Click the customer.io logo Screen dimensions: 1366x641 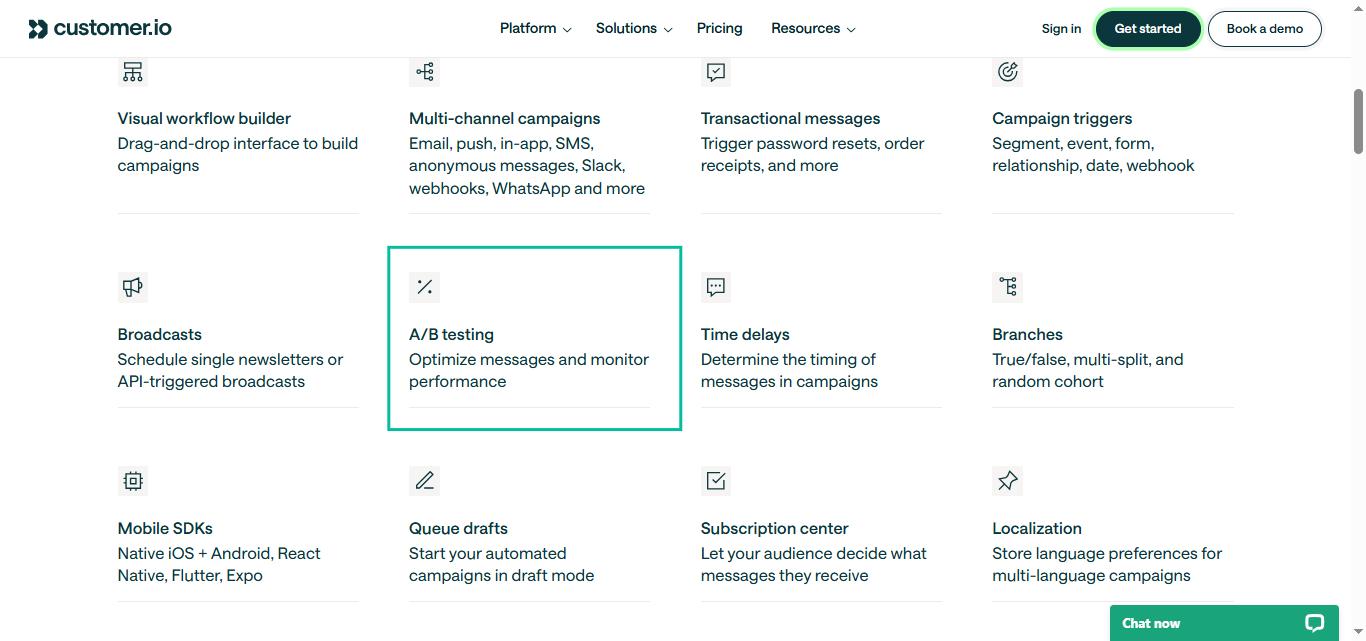pos(99,28)
